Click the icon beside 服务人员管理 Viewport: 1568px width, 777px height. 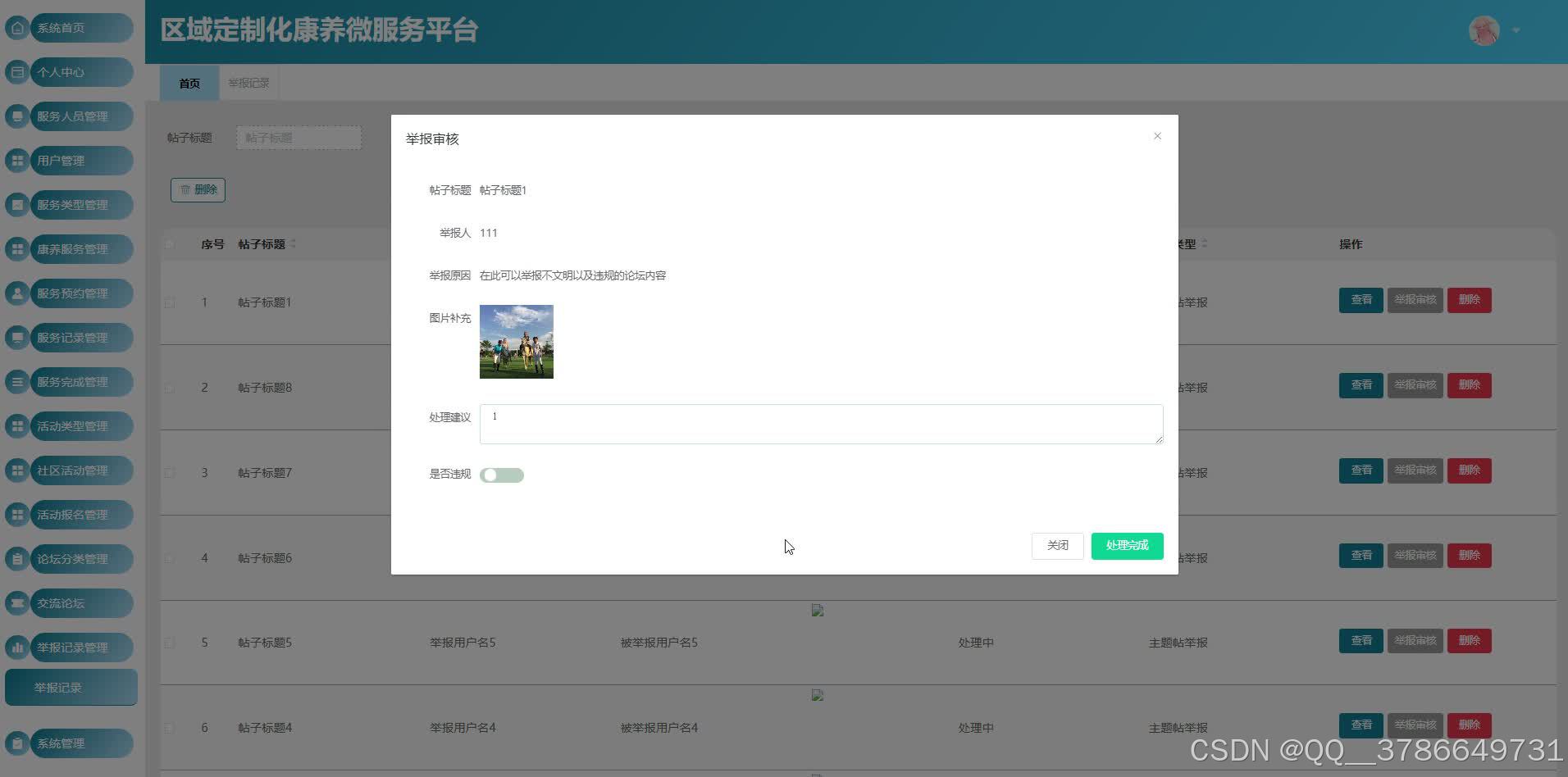17,116
